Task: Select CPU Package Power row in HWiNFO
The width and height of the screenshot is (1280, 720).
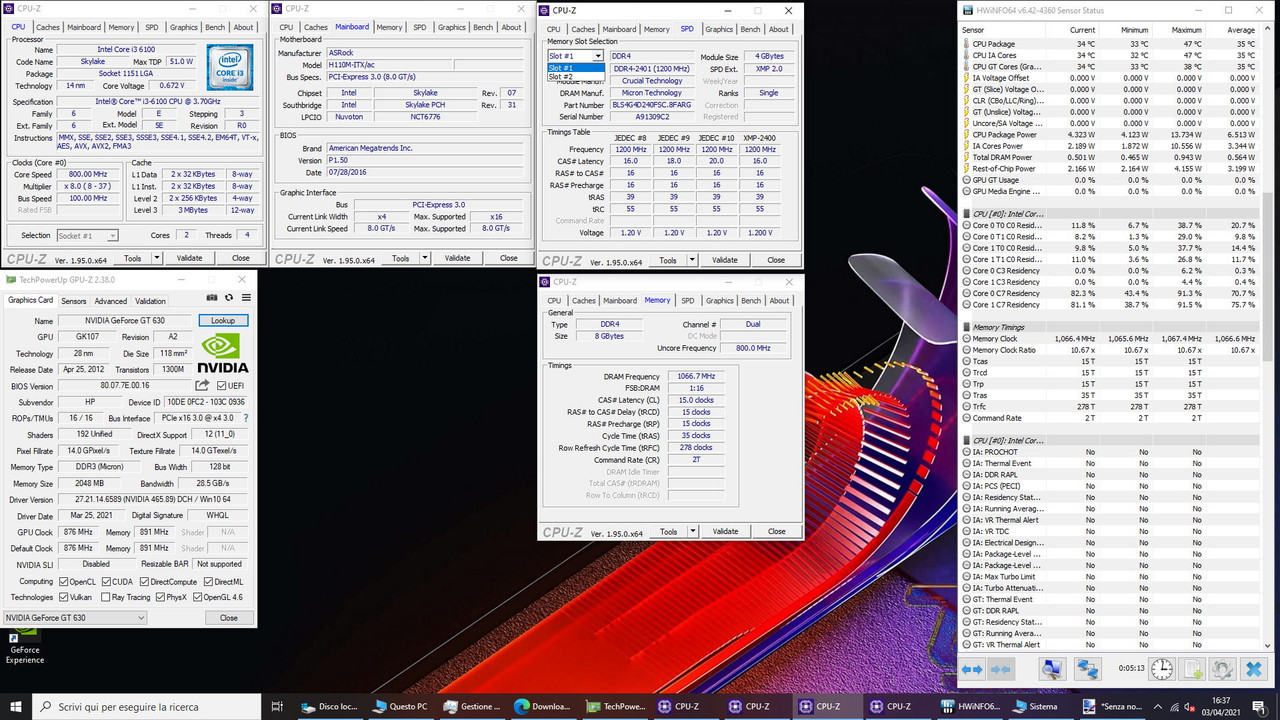Action: [x=1110, y=134]
